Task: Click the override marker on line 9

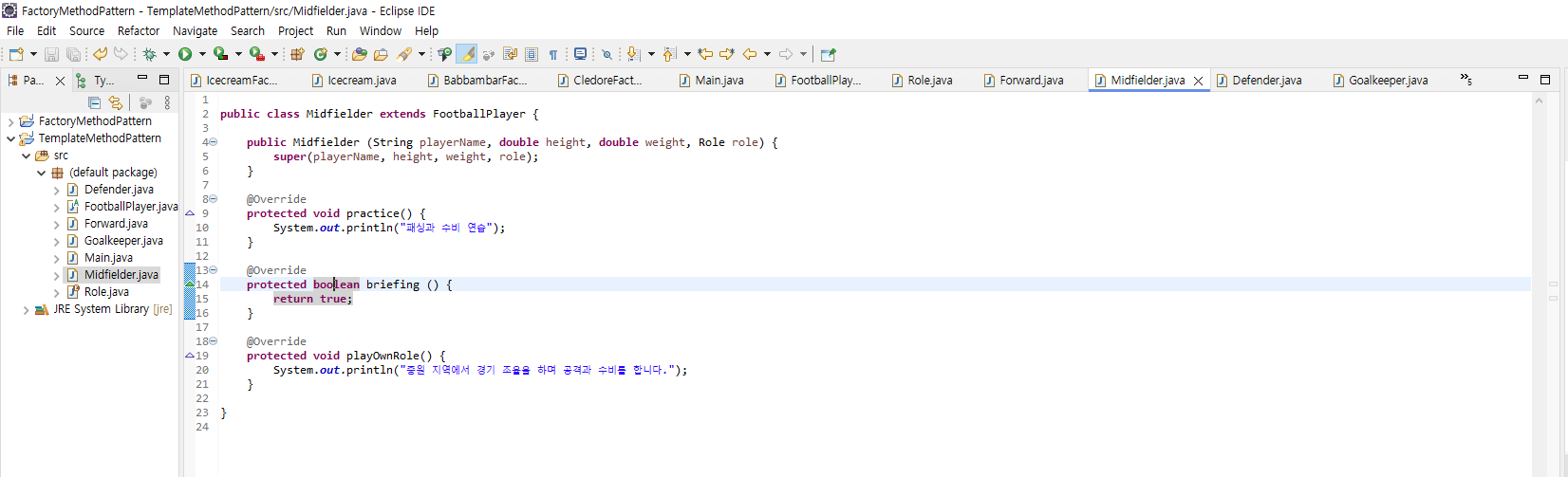Action: pos(190,213)
